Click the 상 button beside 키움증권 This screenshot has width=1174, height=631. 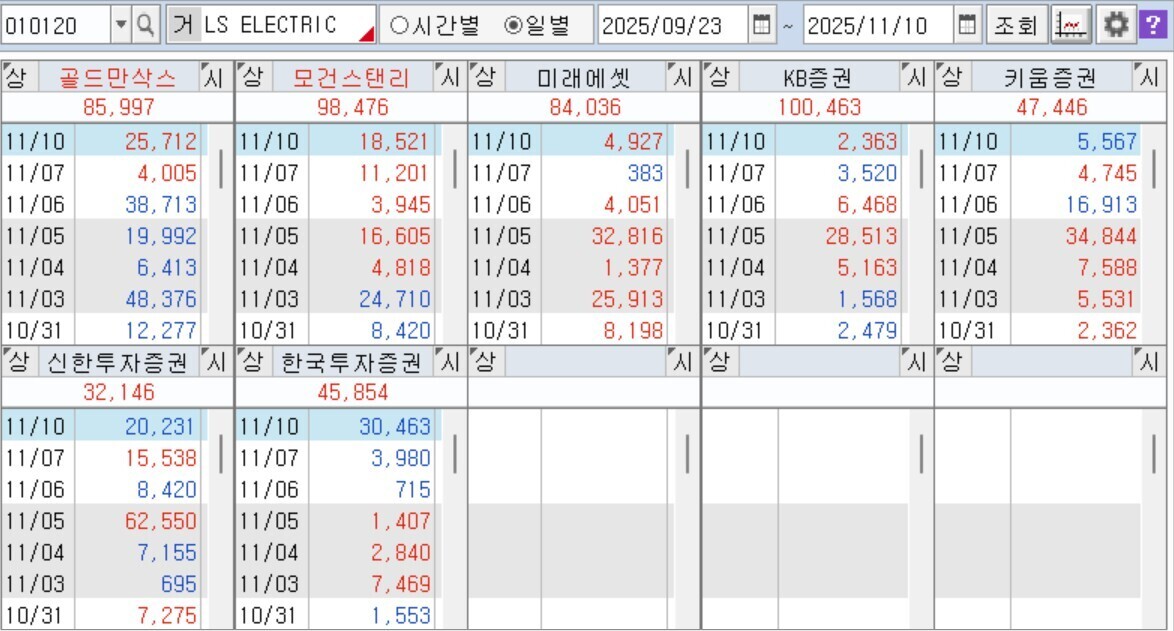pos(953,77)
